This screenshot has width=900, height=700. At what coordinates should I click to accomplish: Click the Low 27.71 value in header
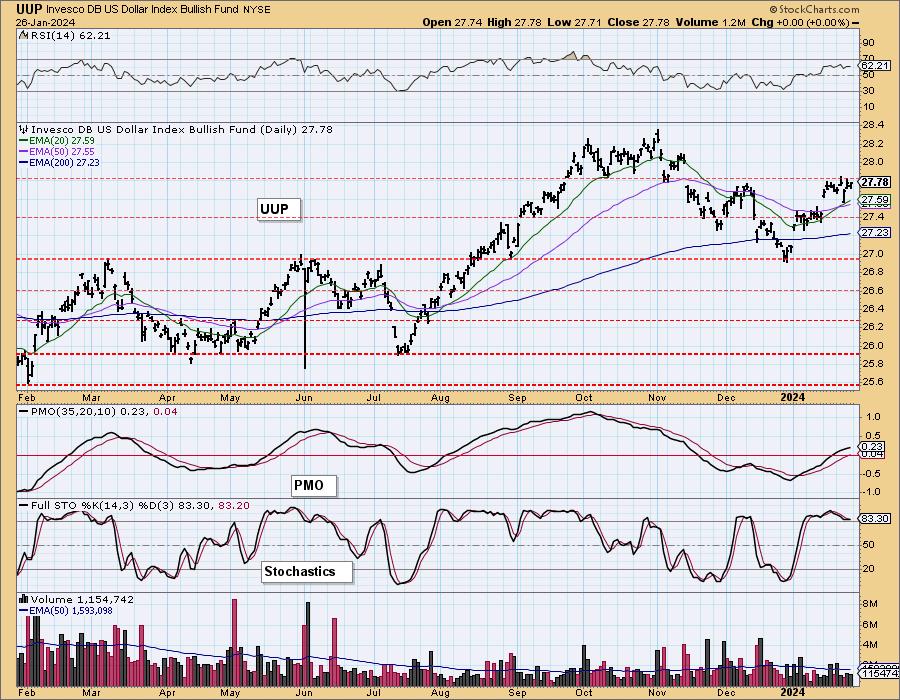pyautogui.click(x=573, y=22)
